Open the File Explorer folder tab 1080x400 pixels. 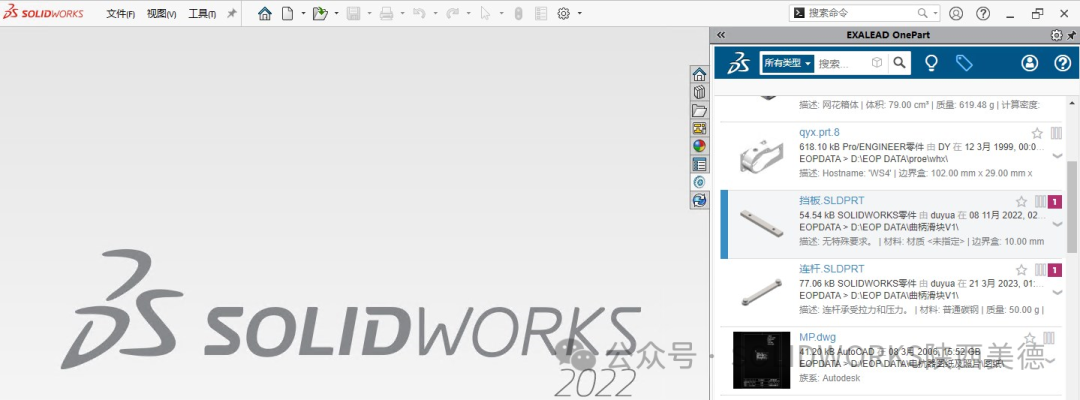(x=699, y=110)
